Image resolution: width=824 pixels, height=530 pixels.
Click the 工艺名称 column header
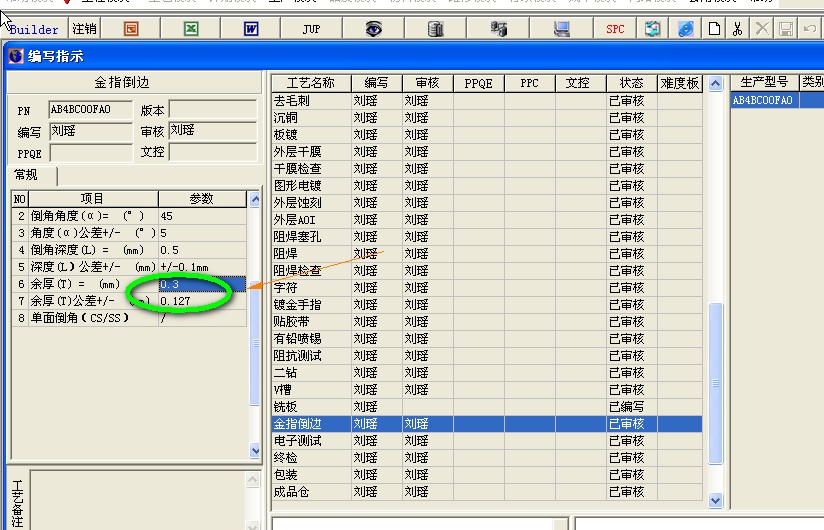click(311, 83)
